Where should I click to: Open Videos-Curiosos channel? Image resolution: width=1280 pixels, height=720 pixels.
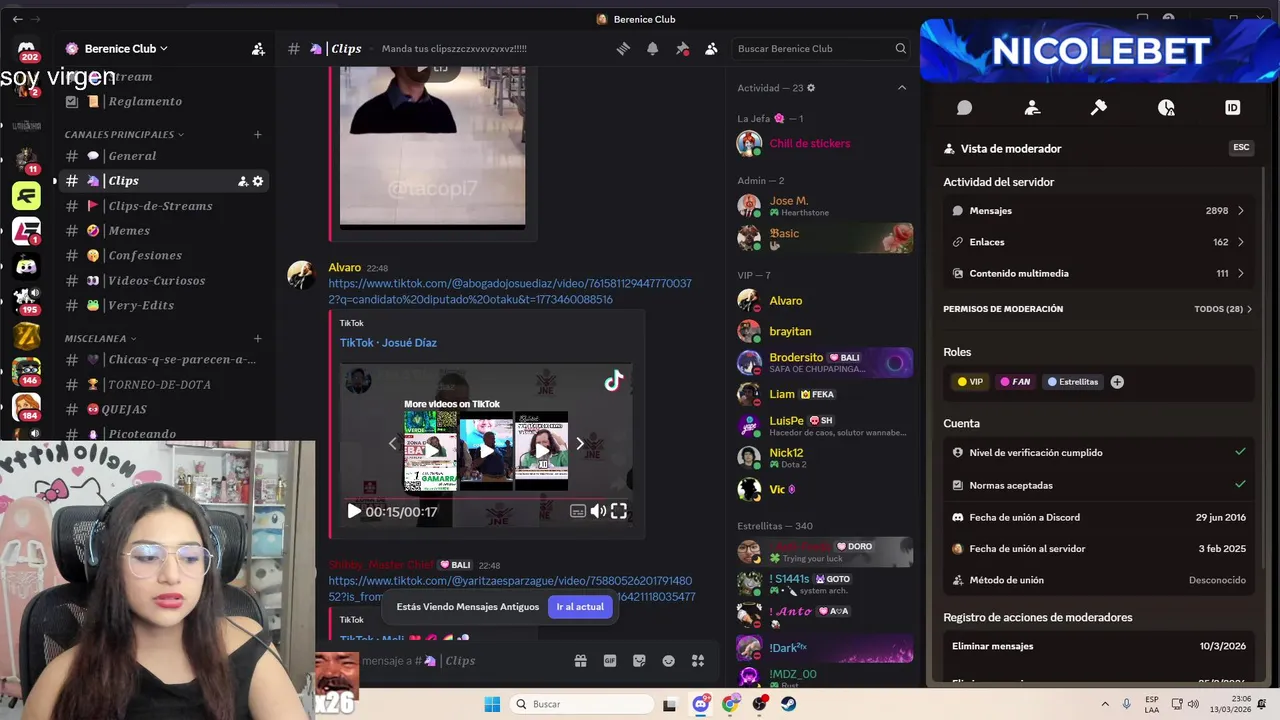click(163, 281)
